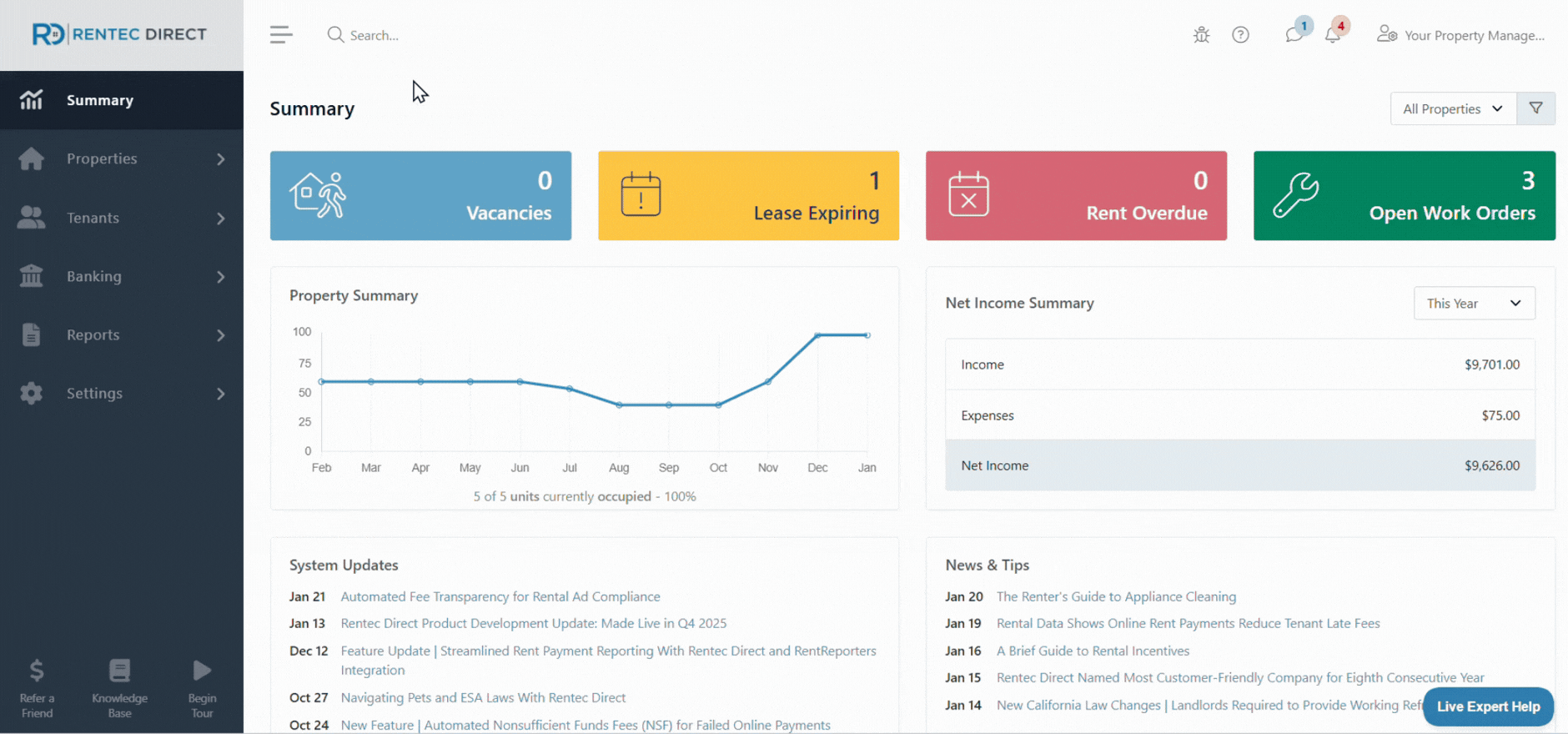
Task: Open Automated Fee Transparency for Rental Ad Compliance
Action: (x=500, y=596)
